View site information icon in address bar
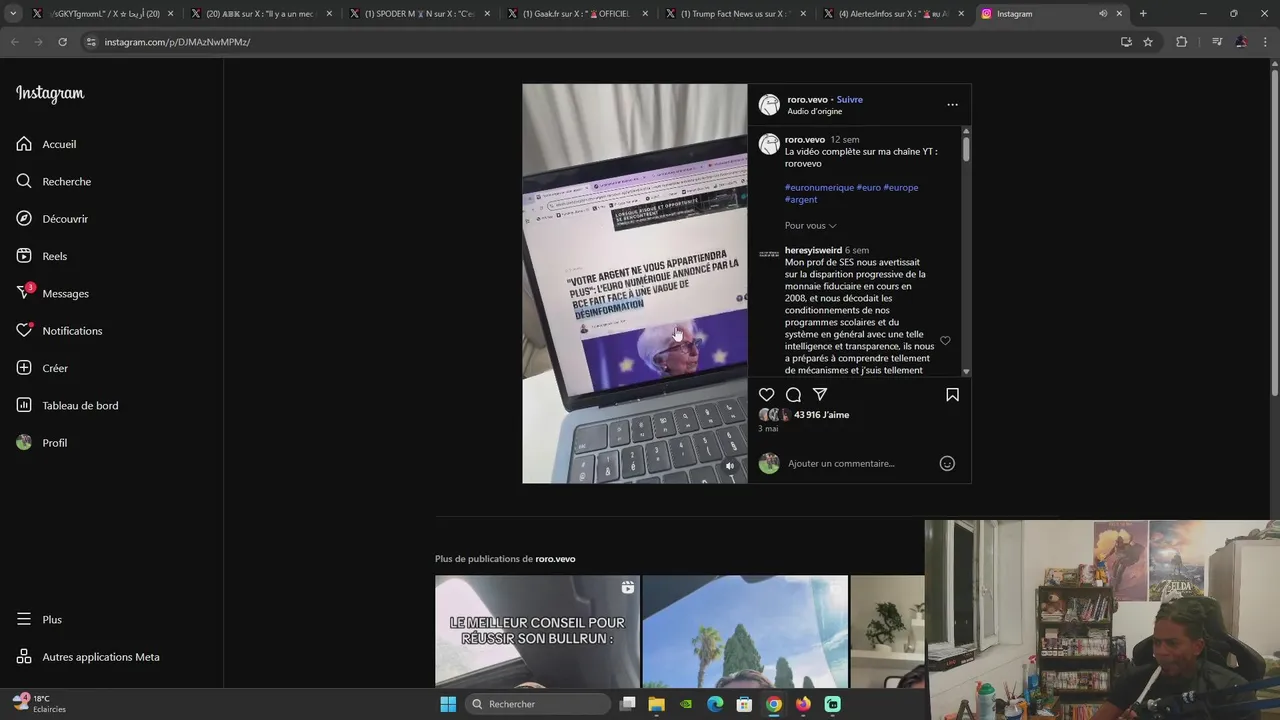Screen dimensions: 1280x720 [91, 42]
